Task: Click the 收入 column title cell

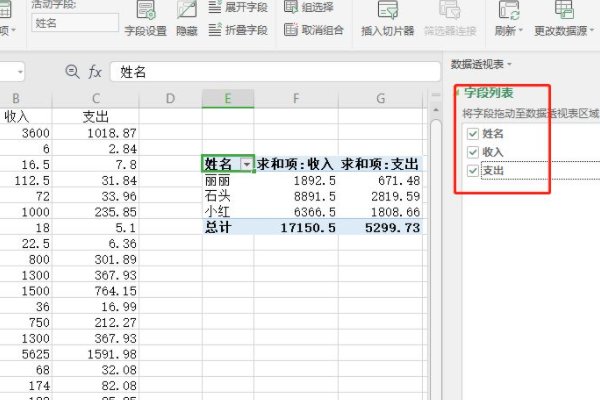Action: 26,116
